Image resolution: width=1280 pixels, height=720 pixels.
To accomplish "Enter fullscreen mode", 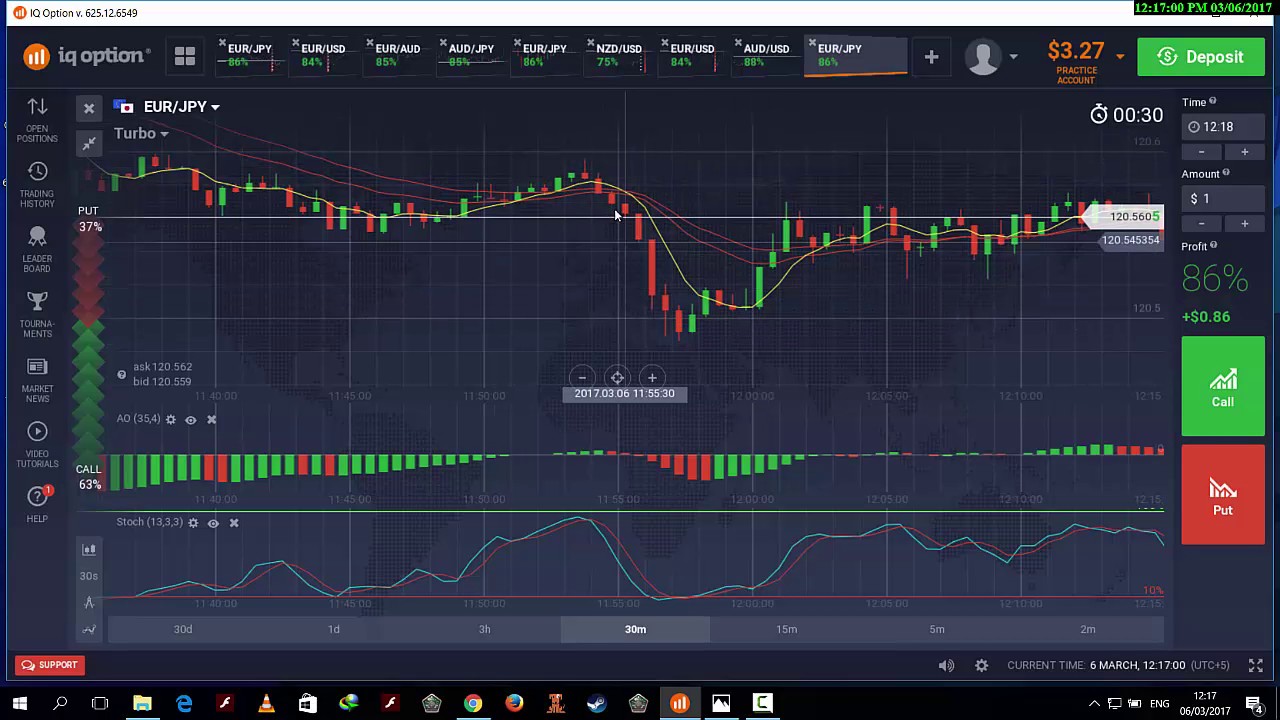I will 1256,665.
